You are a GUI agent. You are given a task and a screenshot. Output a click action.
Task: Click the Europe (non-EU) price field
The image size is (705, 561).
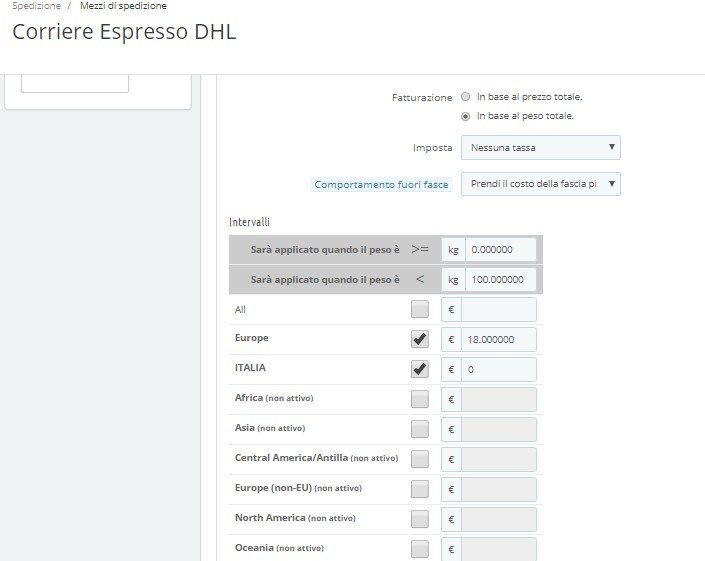pyautogui.click(x=499, y=489)
